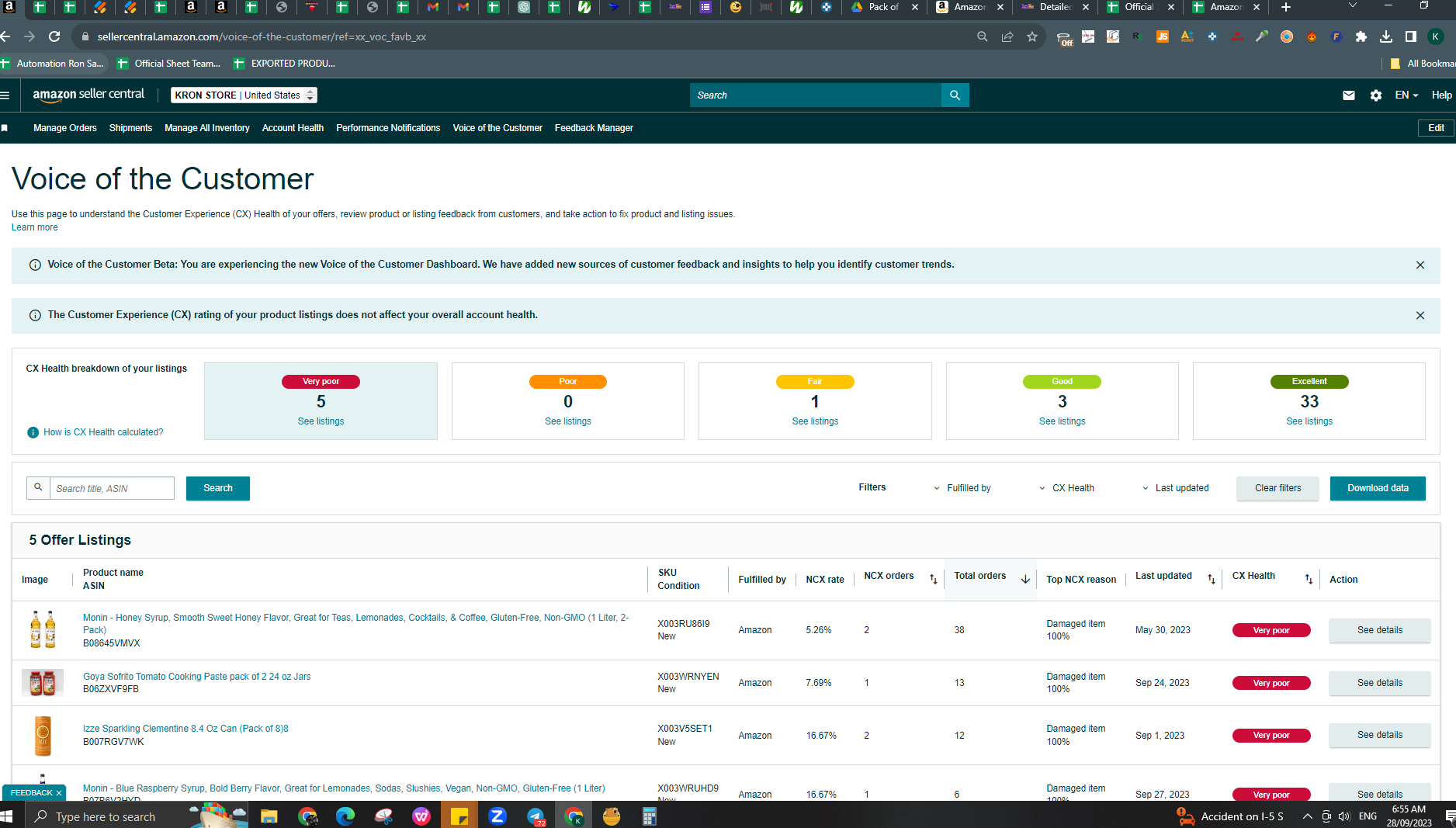This screenshot has height=828, width=1456.
Task: Click the Amazon Seller Central logo
Action: tap(88, 95)
